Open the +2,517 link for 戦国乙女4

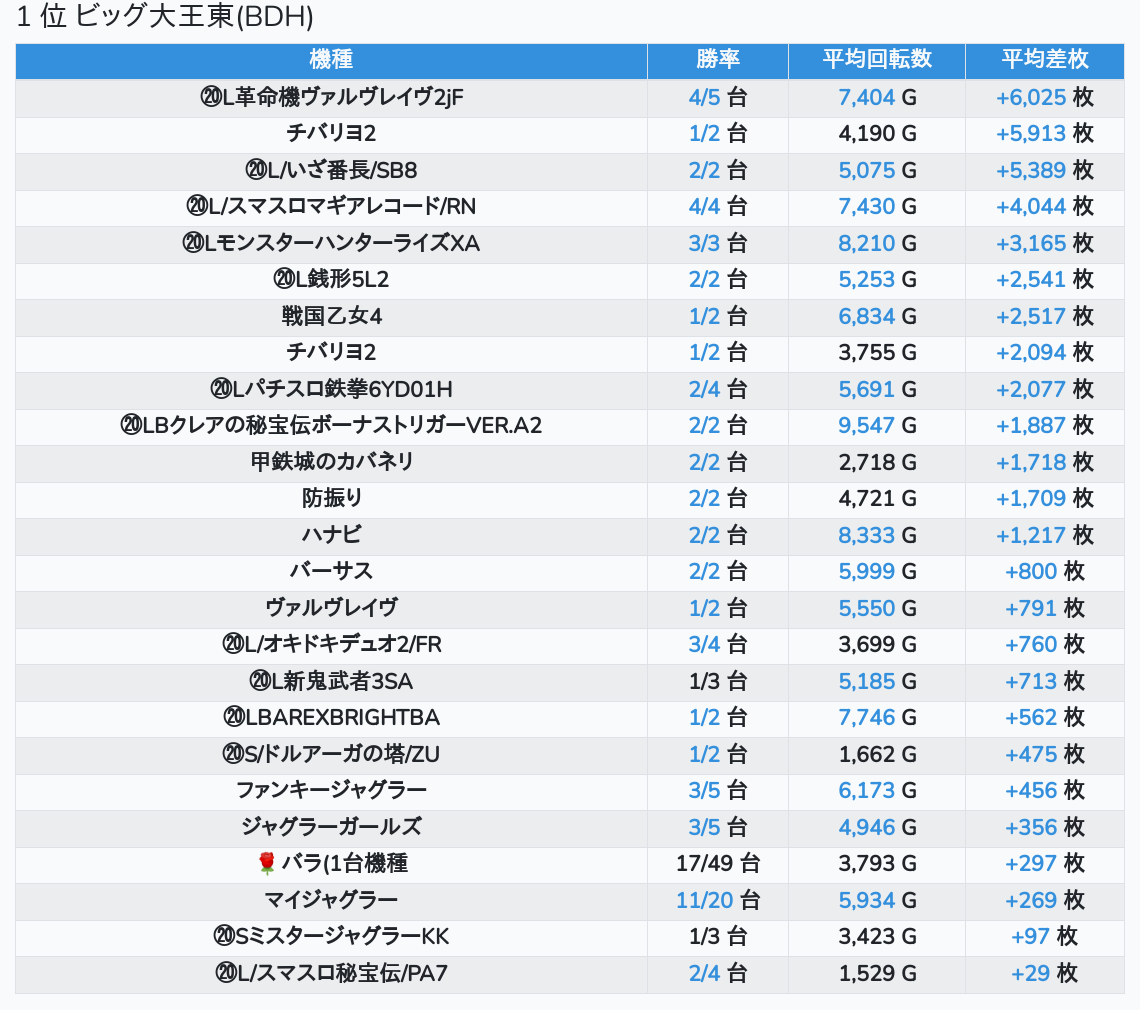pyautogui.click(x=1031, y=316)
